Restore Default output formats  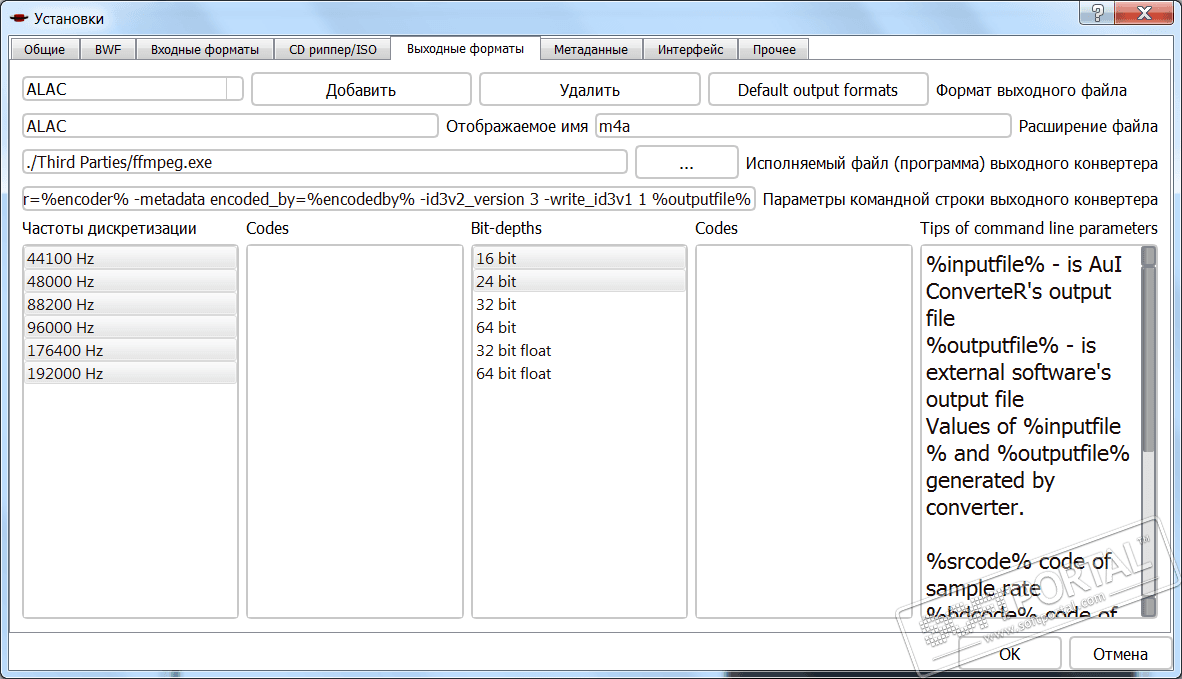[818, 90]
